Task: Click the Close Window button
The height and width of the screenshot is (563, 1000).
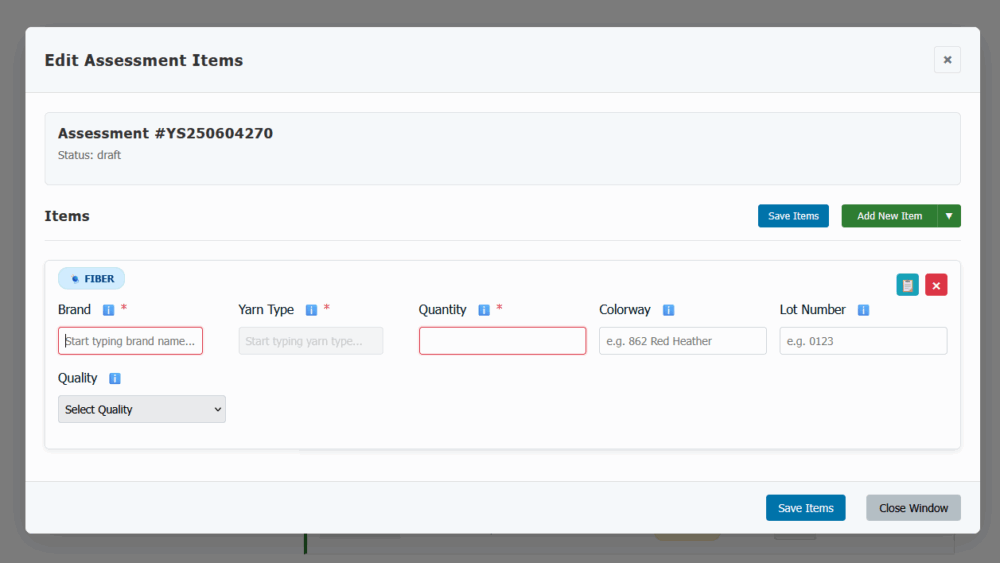Action: (913, 508)
